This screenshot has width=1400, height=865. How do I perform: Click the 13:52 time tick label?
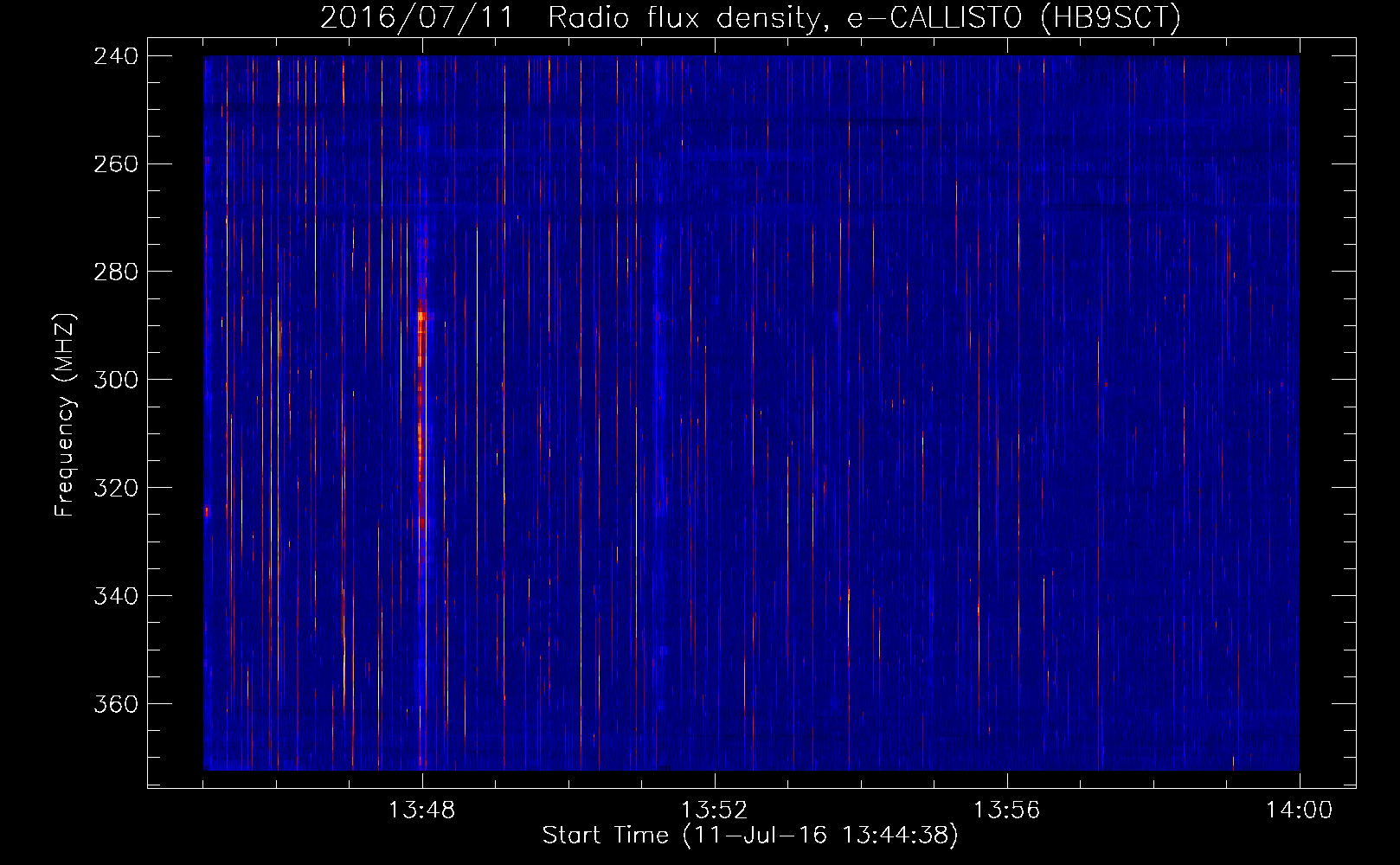714,810
